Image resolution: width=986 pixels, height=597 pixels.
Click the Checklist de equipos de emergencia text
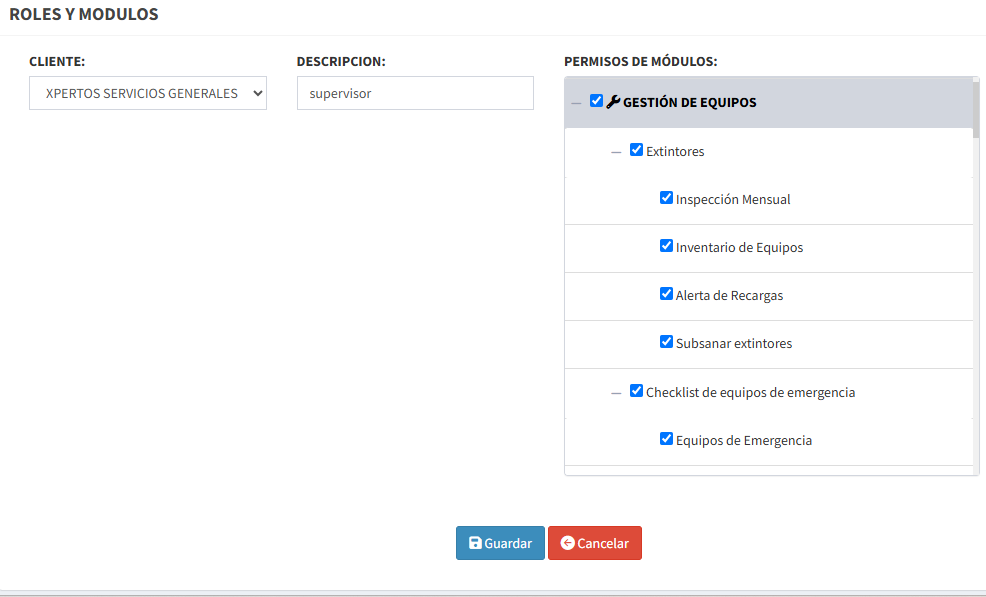click(750, 393)
